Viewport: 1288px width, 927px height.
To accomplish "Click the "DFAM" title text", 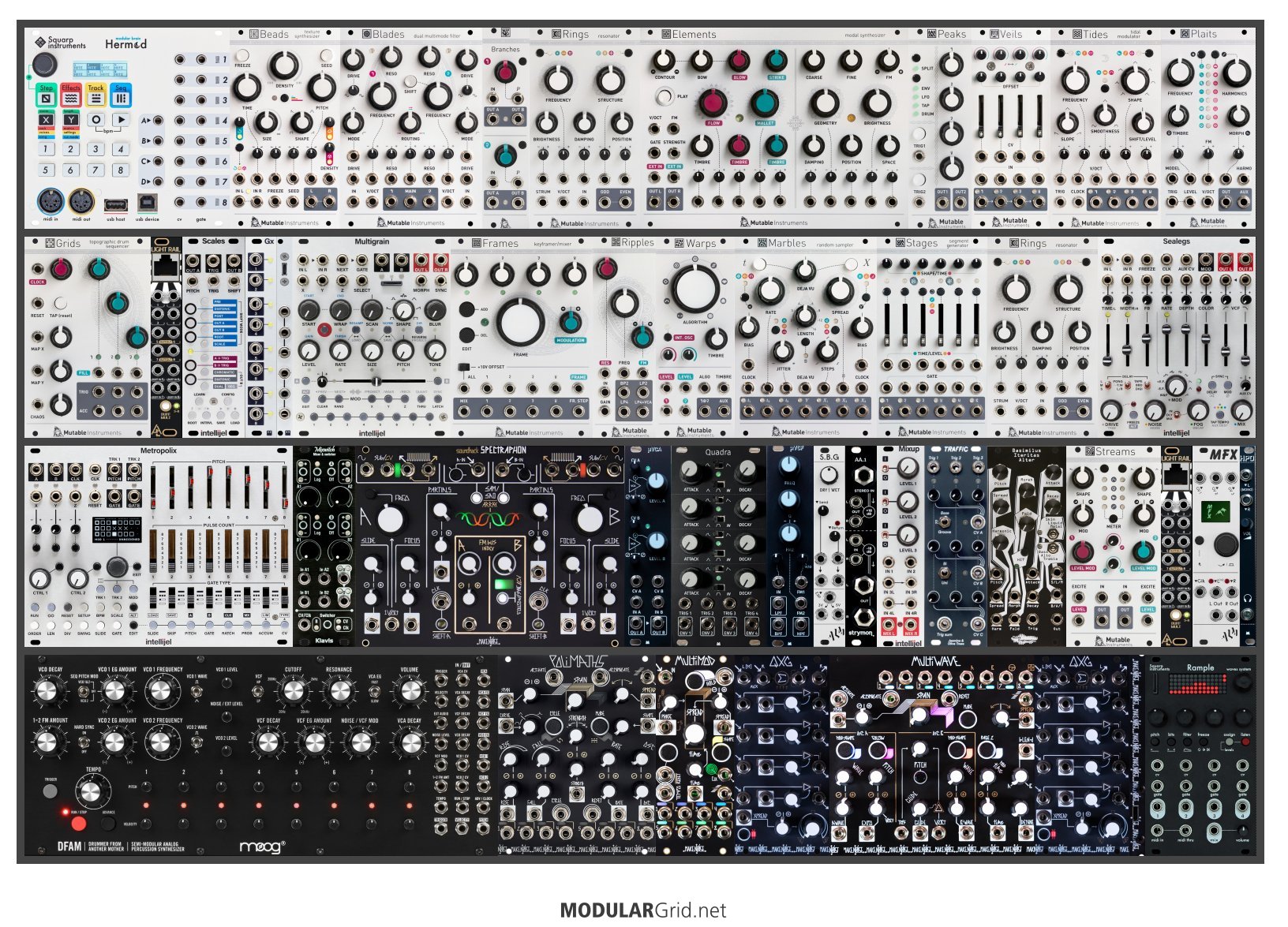I will tap(70, 846).
